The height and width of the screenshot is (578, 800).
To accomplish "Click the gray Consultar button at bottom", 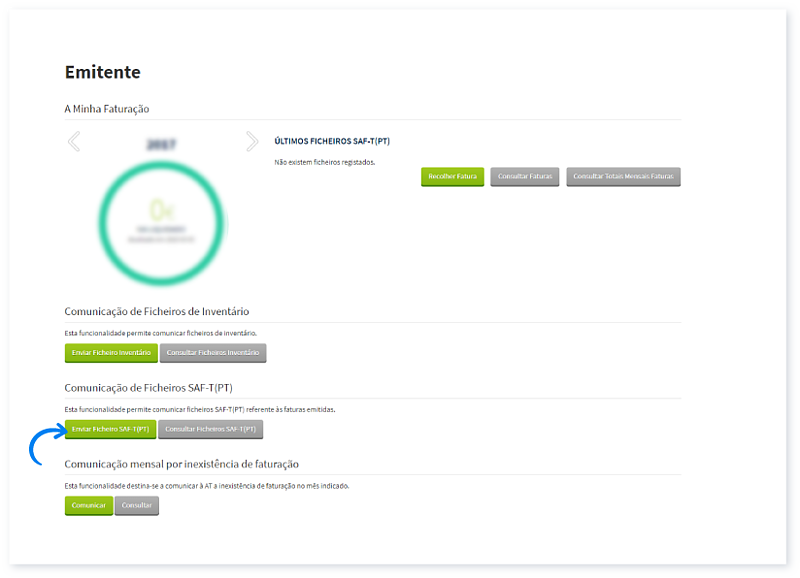I will pyautogui.click(x=137, y=505).
